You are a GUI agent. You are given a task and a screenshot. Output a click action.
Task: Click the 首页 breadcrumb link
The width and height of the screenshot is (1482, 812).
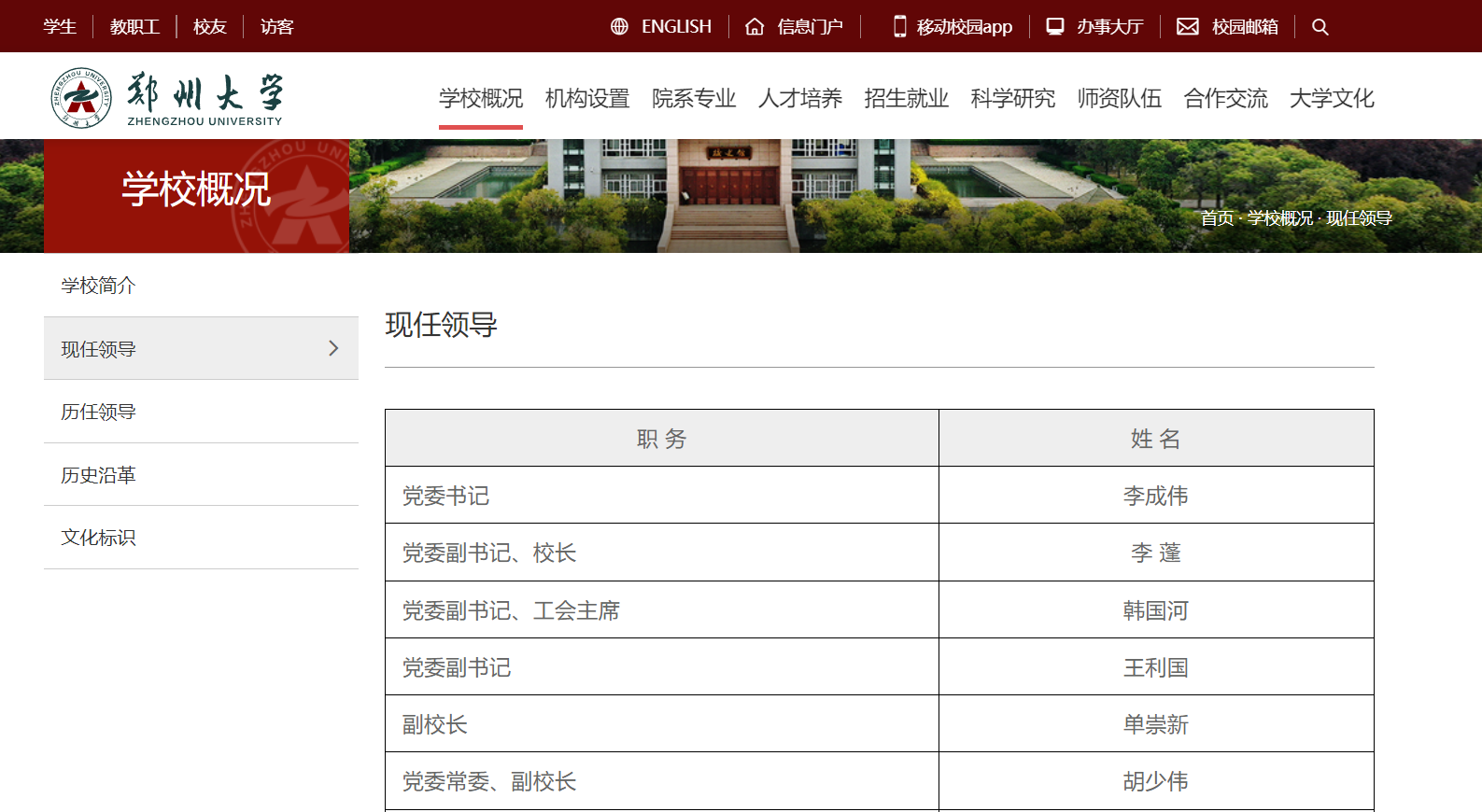point(1217,218)
